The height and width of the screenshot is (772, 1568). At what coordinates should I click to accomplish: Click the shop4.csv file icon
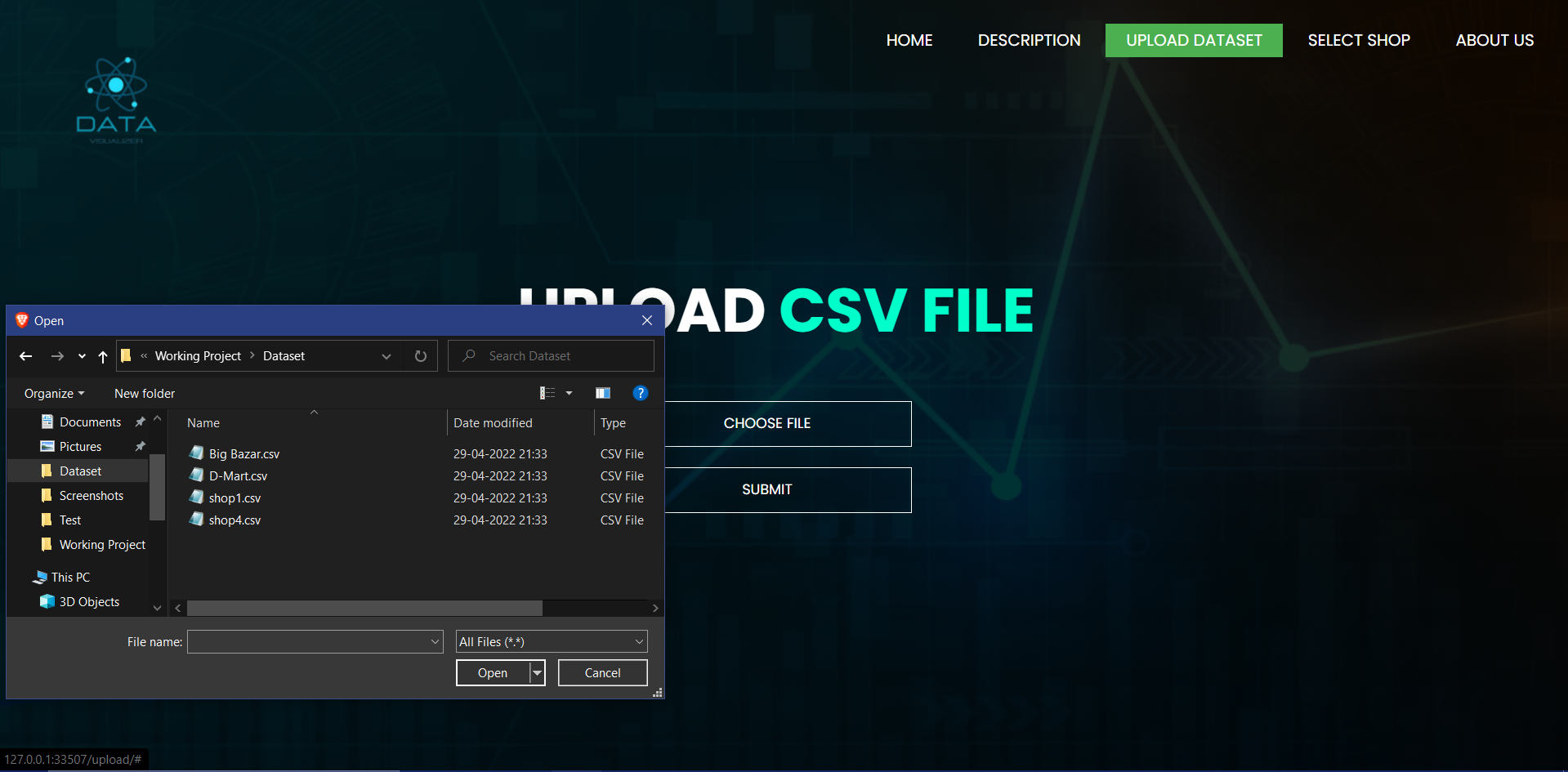(196, 519)
